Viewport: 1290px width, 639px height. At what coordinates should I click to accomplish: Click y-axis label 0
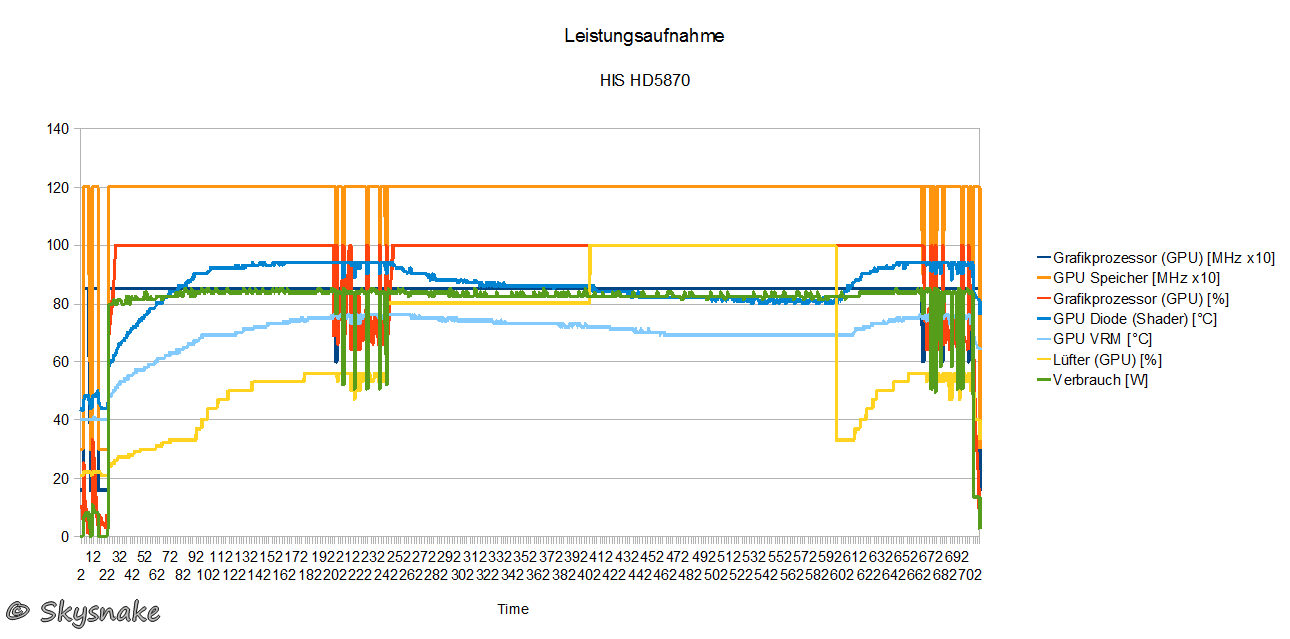tap(65, 537)
